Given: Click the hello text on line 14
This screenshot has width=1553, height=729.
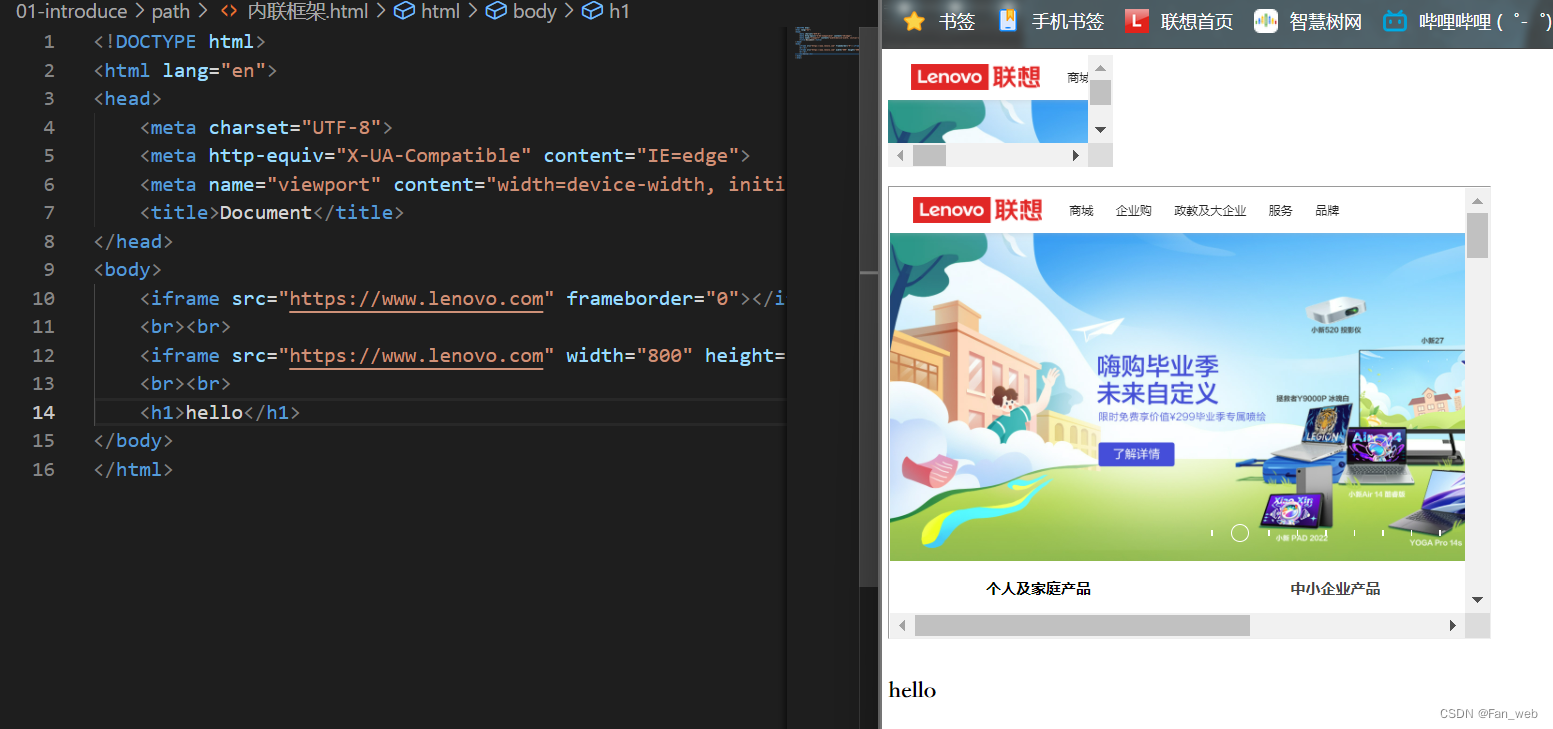Looking at the screenshot, I should (214, 412).
